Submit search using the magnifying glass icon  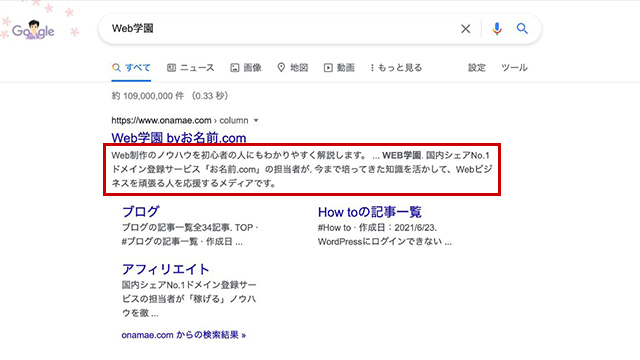[522, 29]
